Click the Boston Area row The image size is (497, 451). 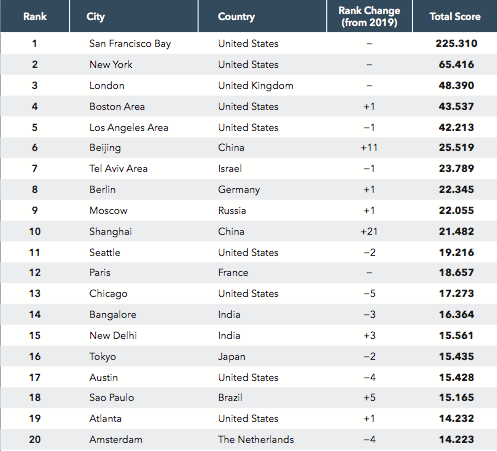coord(249,106)
